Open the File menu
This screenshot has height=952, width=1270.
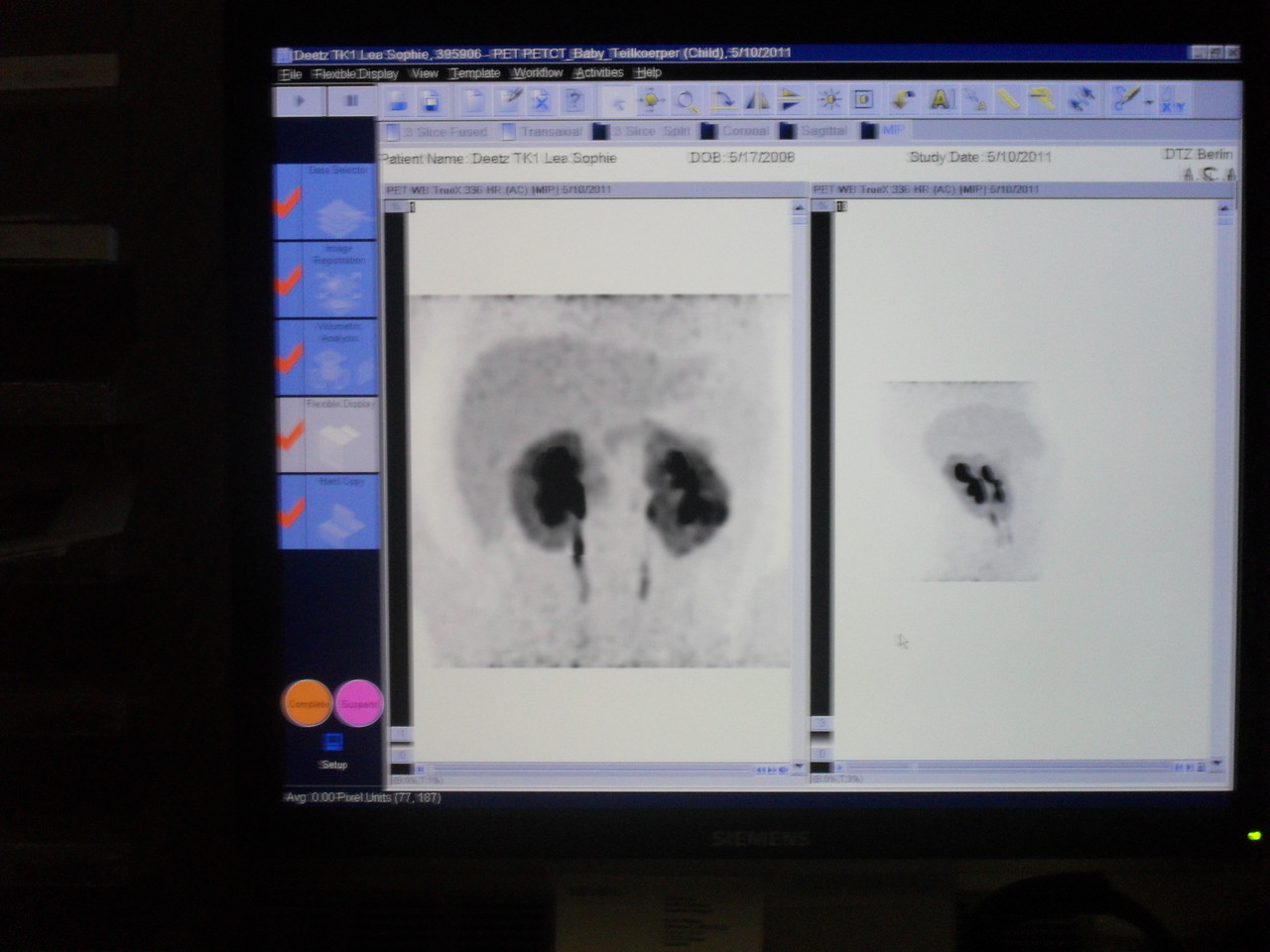[291, 74]
